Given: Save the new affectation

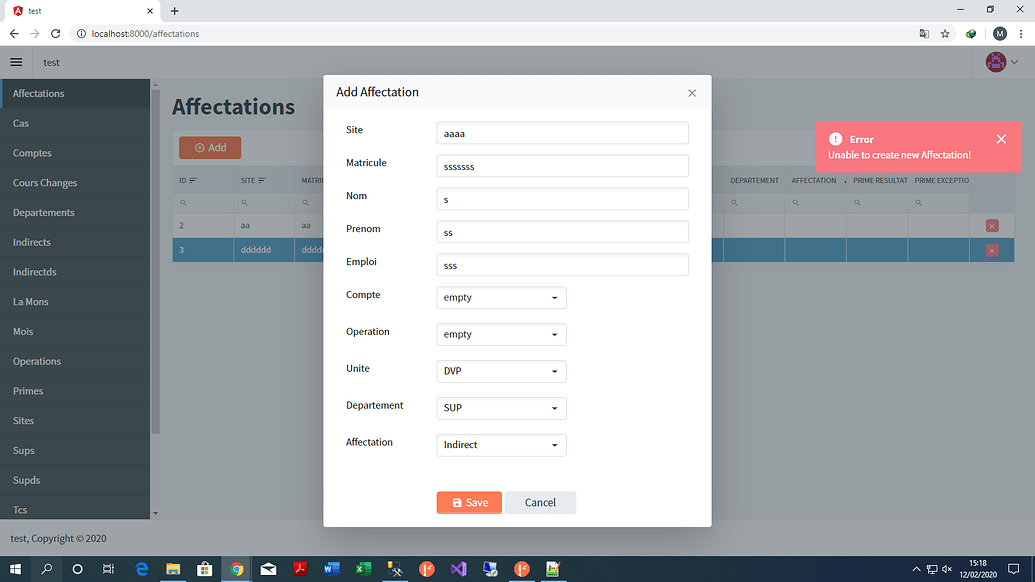Looking at the screenshot, I should coord(469,502).
